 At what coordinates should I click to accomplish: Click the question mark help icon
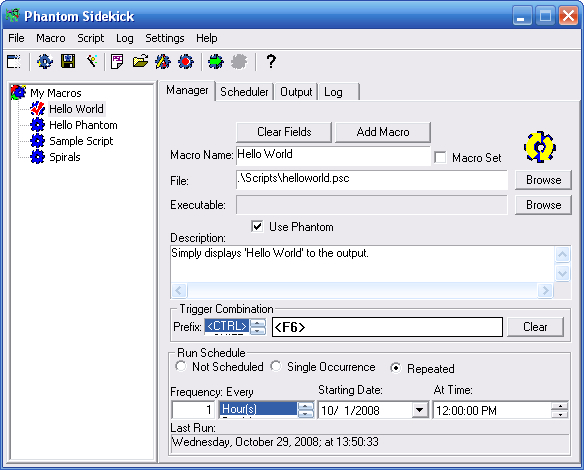(271, 61)
